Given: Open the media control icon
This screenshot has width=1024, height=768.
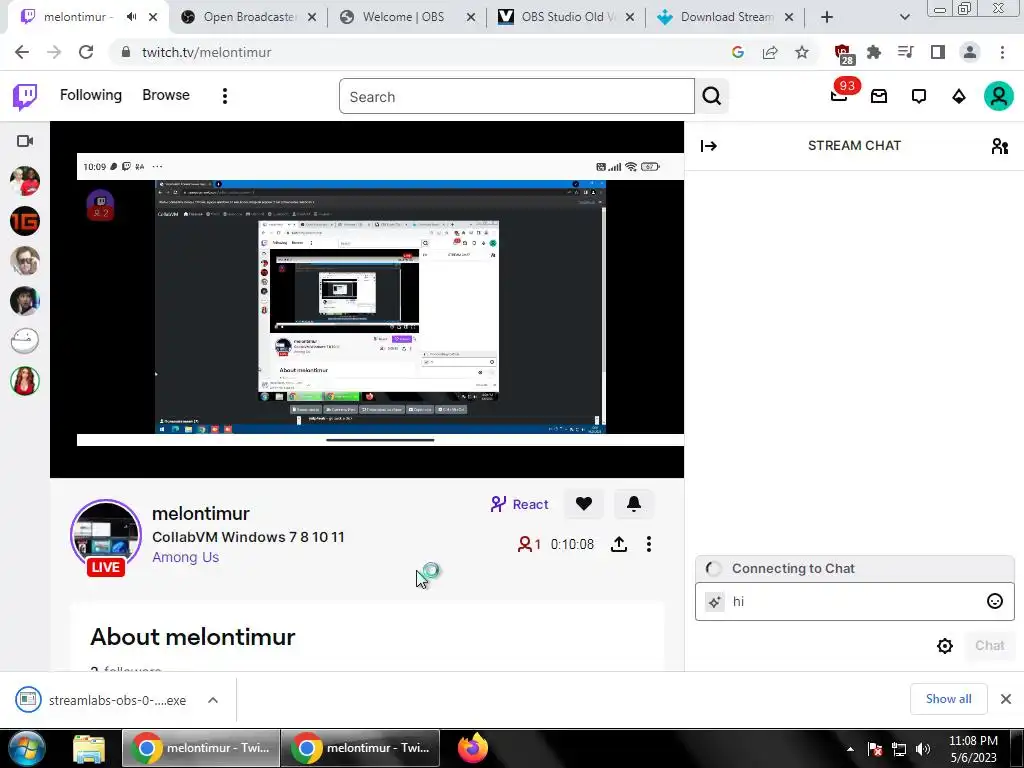Looking at the screenshot, I should coord(906,52).
